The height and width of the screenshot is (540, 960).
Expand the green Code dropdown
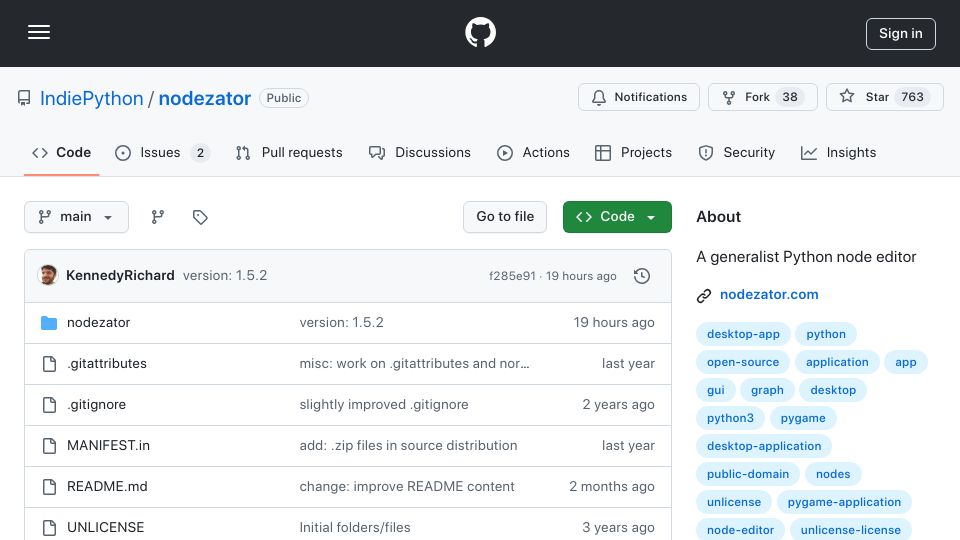(617, 217)
